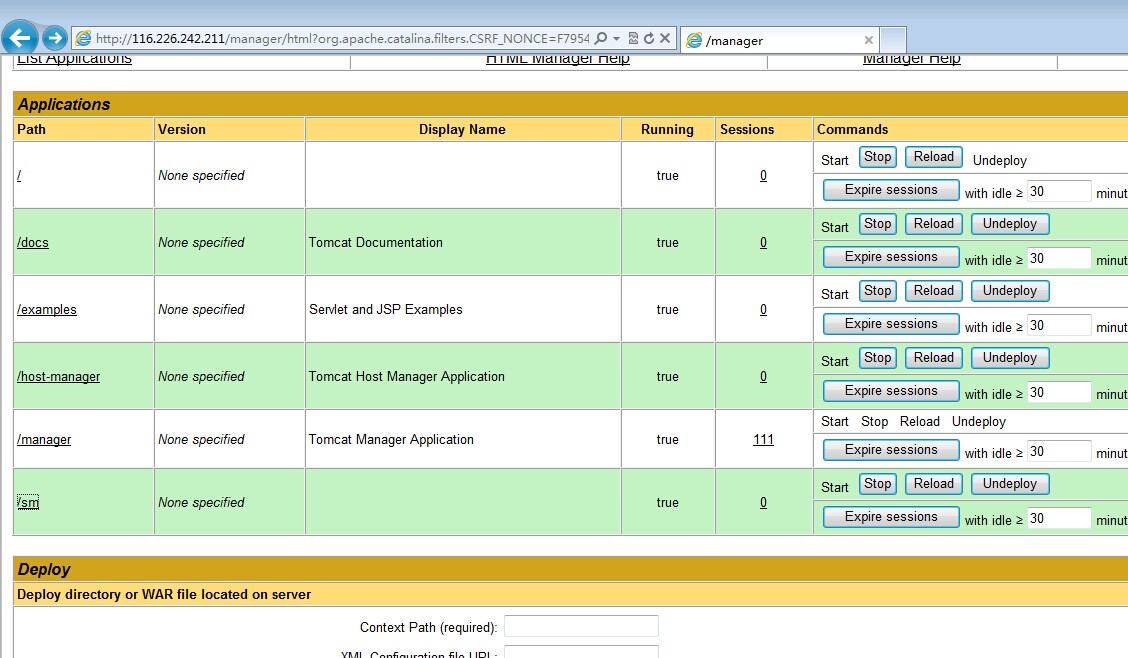Open a new tab with the blank tab button

[893, 40]
